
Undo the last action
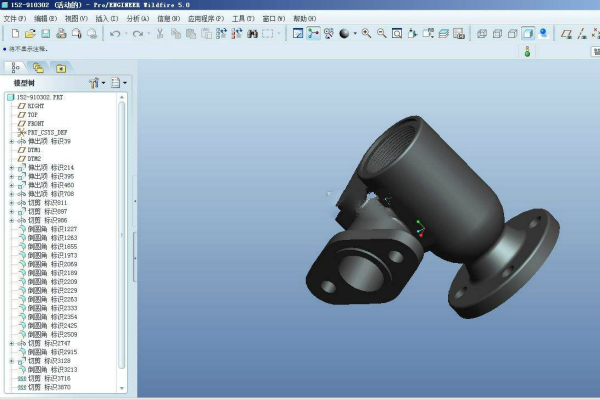(114, 34)
